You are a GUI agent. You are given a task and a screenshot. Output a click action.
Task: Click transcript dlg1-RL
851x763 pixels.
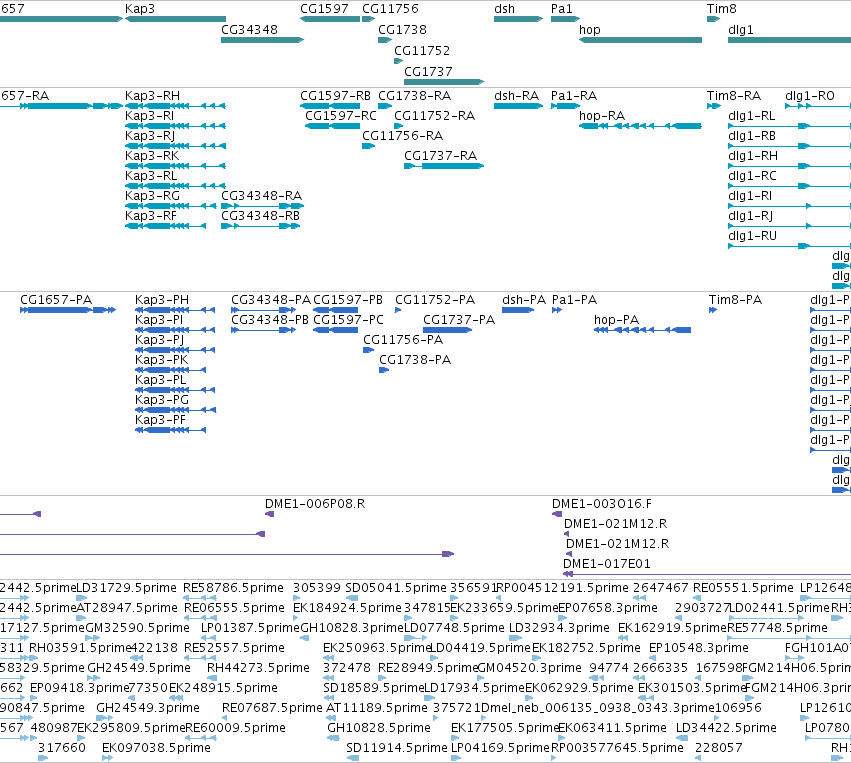[789, 126]
